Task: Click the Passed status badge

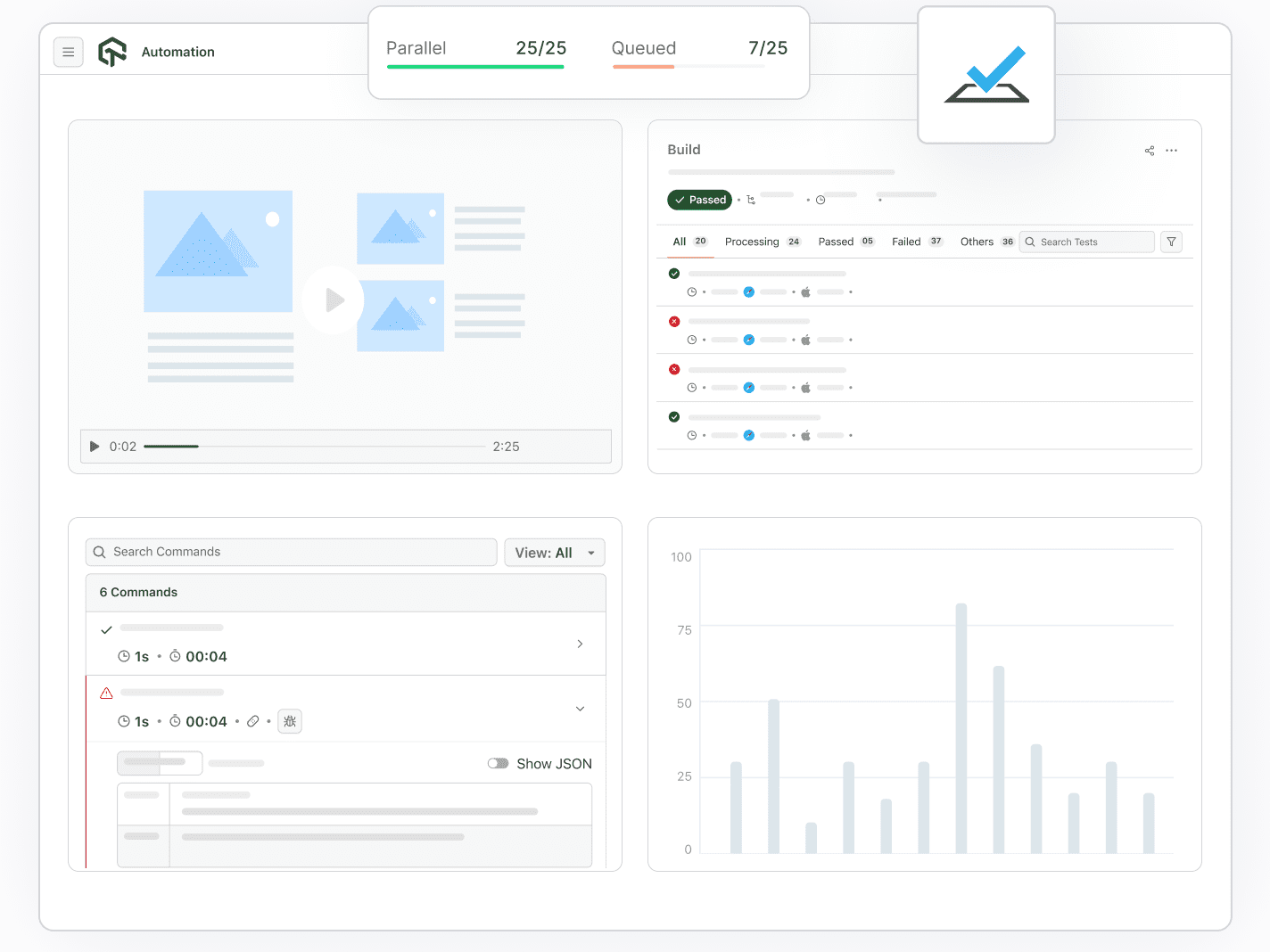Action: click(x=699, y=200)
